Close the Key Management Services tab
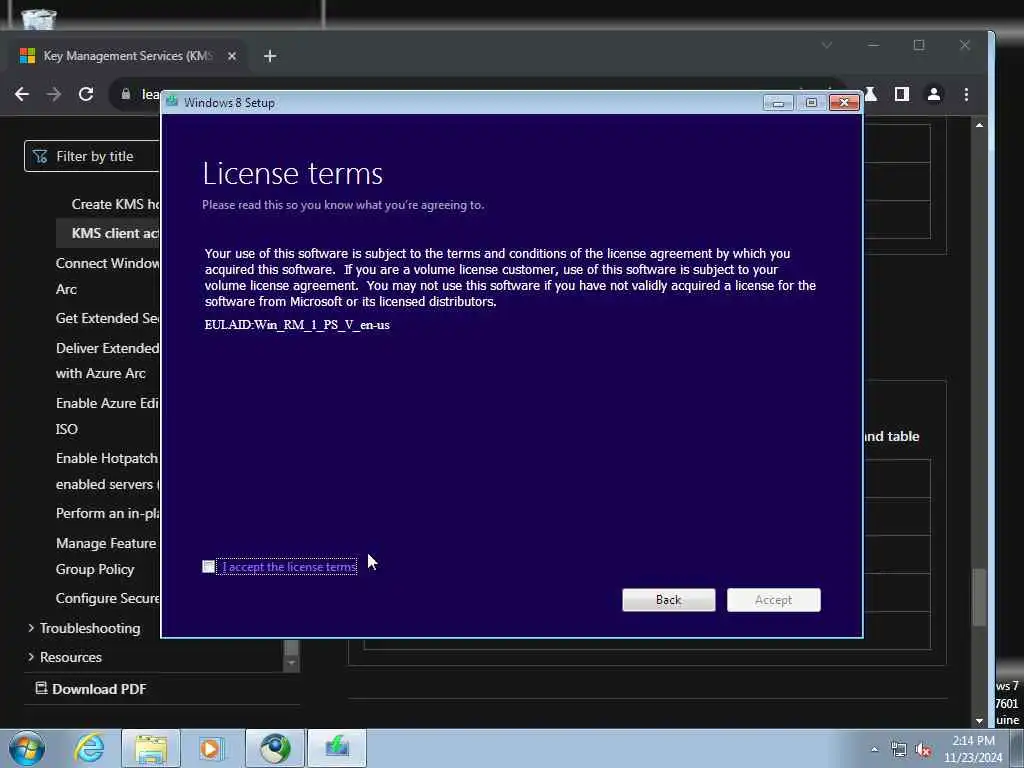The width and height of the screenshot is (1024, 768). coord(232,56)
